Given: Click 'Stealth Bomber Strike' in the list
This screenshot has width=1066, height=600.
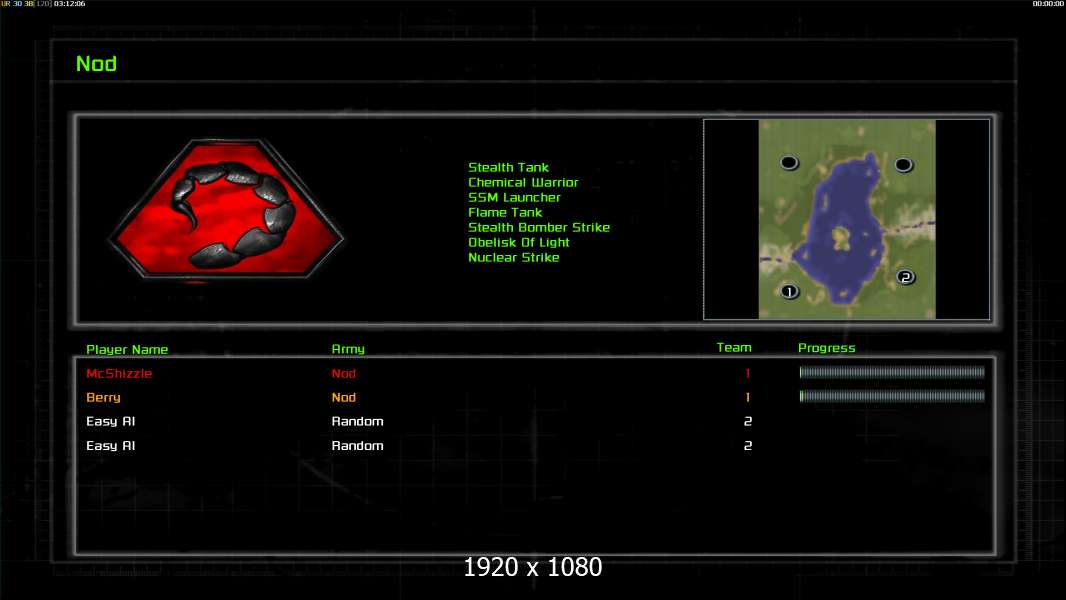Looking at the screenshot, I should [x=538, y=227].
